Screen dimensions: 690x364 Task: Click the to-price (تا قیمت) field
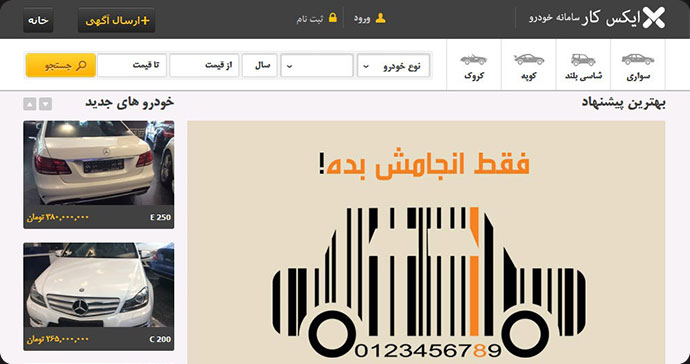[132, 66]
